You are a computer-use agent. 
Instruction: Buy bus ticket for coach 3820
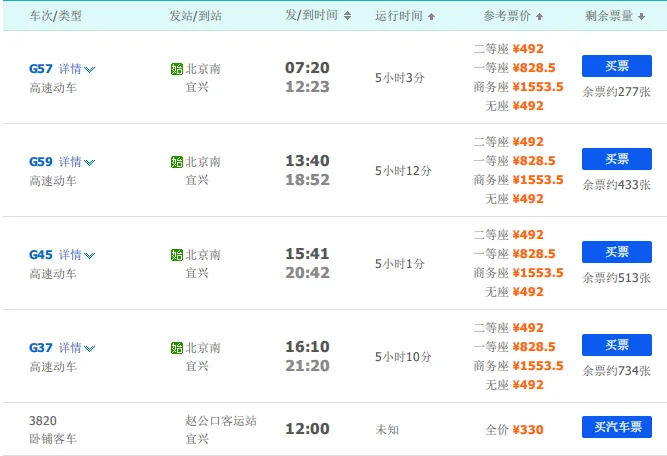click(616, 427)
